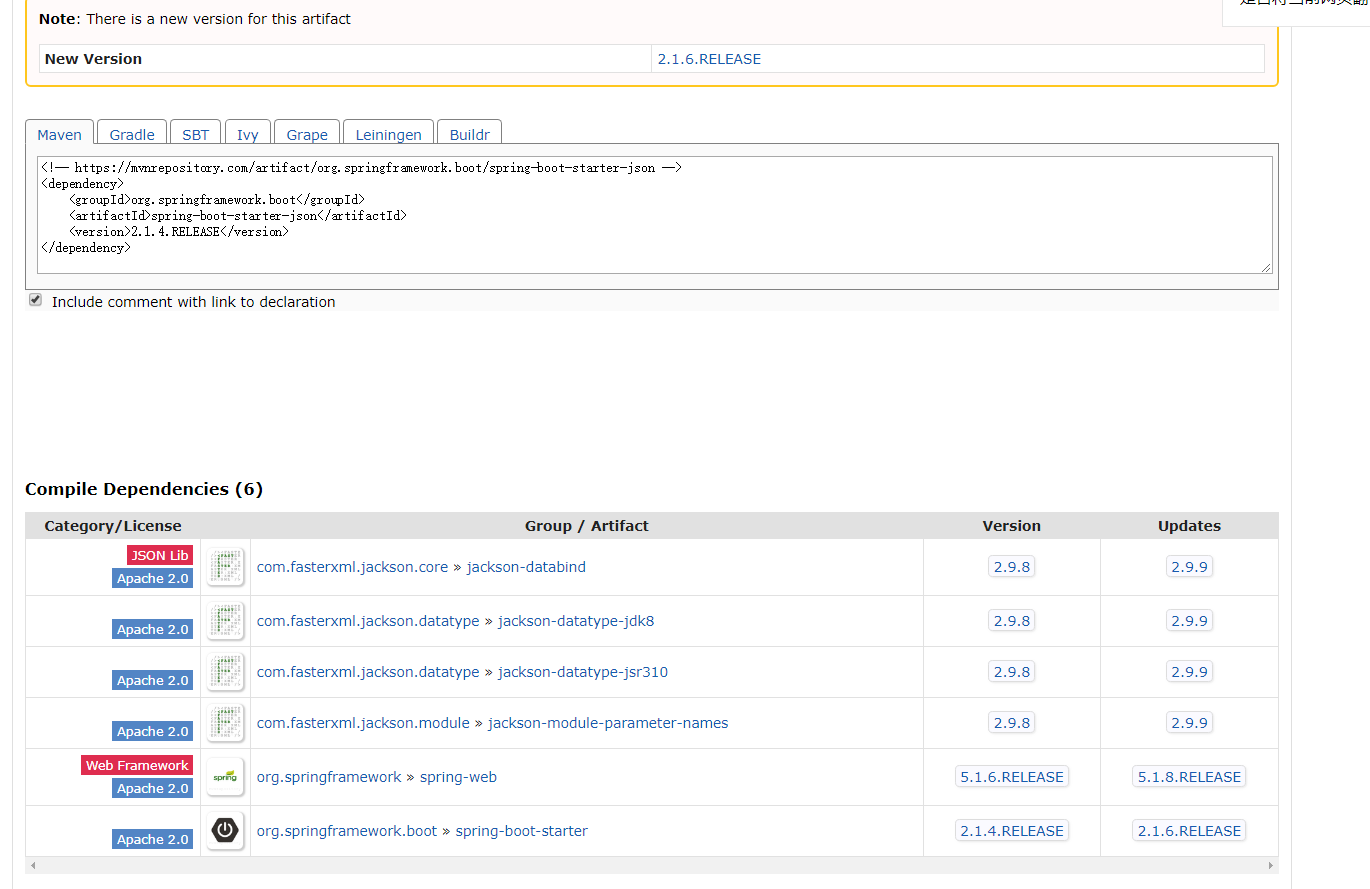This screenshot has height=889, width=1370.
Task: Click the Web Framework category badge
Action: click(x=137, y=765)
